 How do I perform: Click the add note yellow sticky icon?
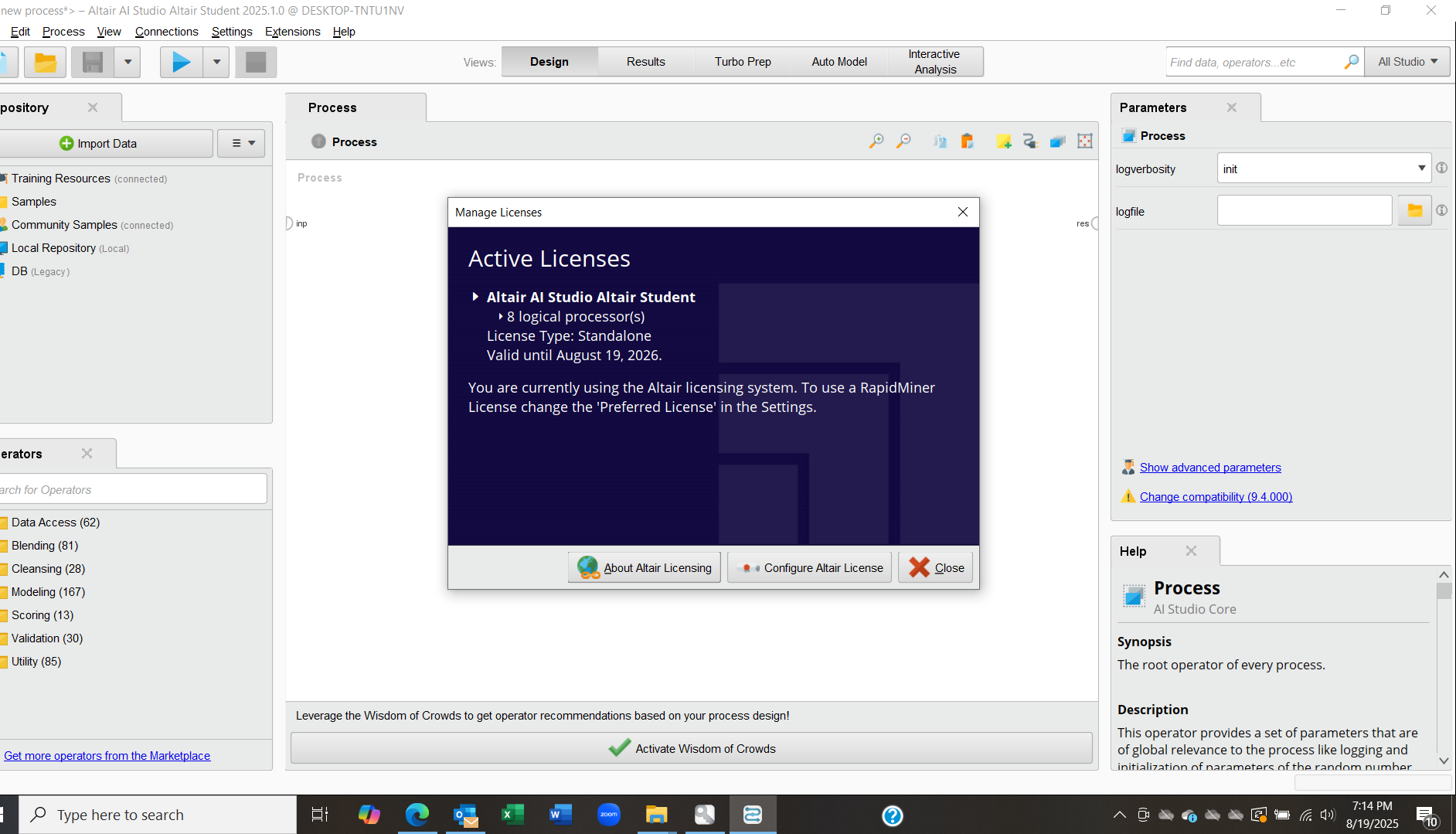1003,141
